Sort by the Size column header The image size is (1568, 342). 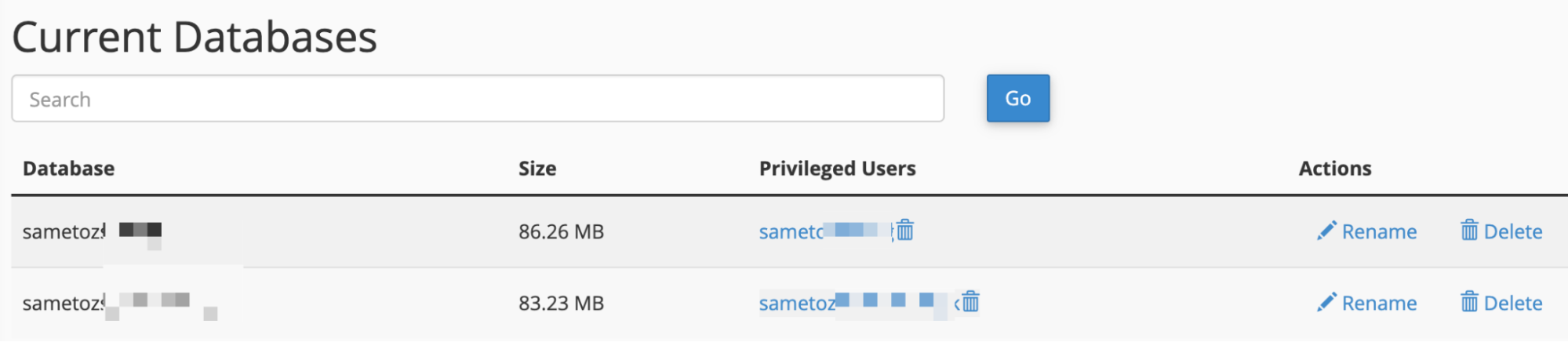[x=537, y=169]
